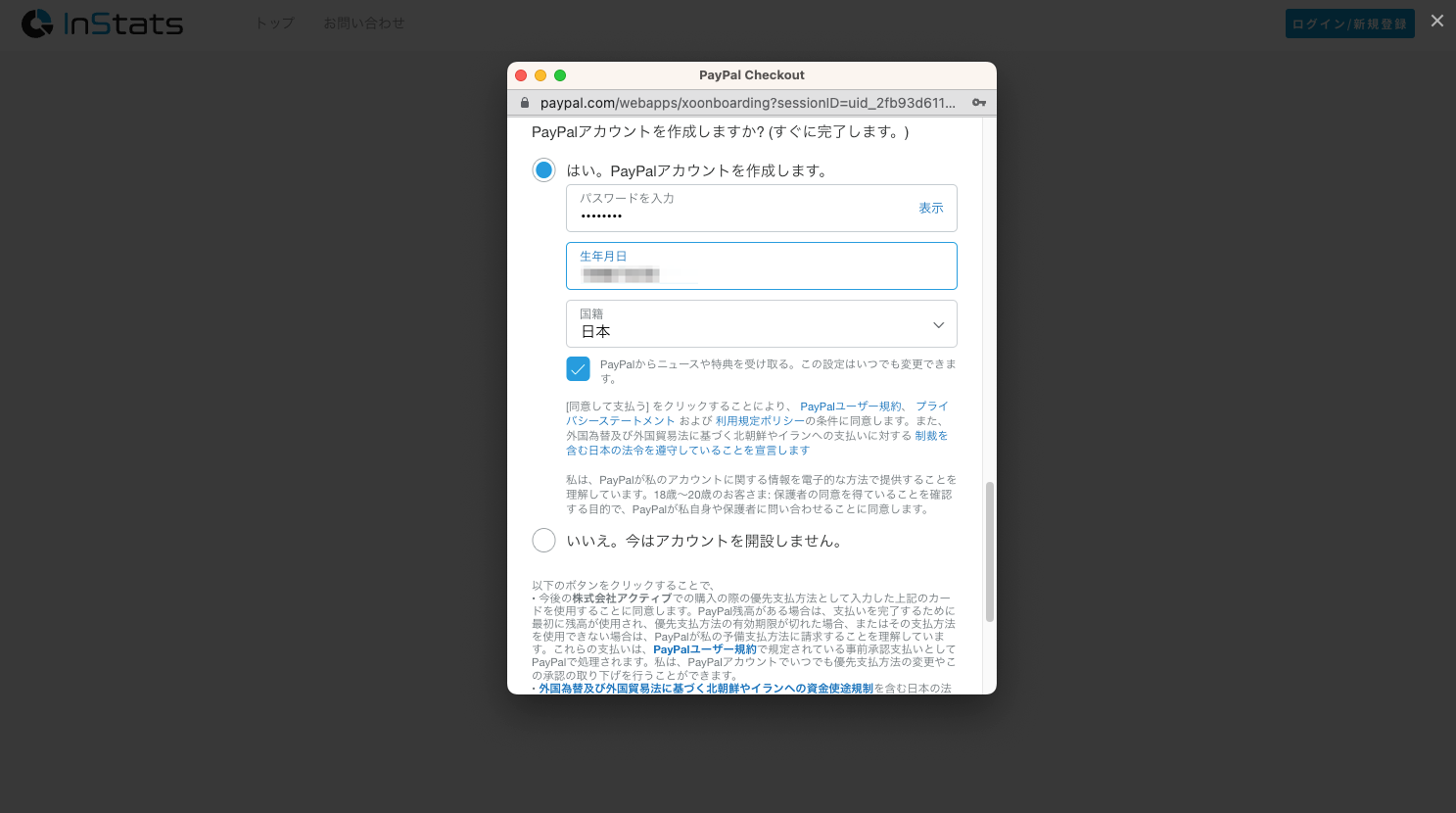Click the 生年月日 date of birth field
This screenshot has width=1456, height=813.
tap(761, 266)
